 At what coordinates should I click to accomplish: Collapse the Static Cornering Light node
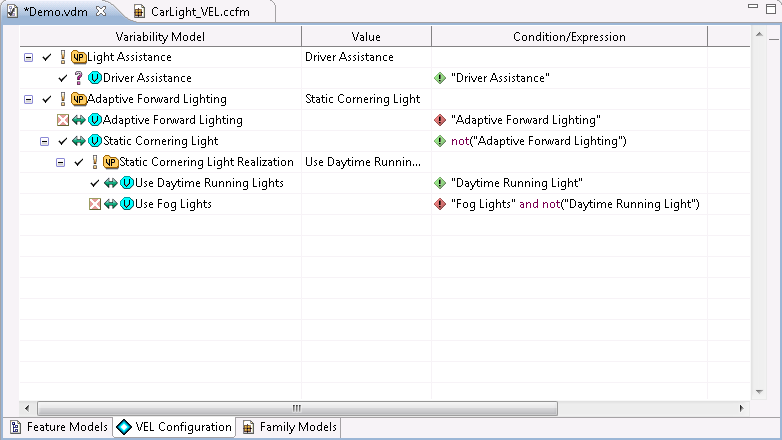44,141
